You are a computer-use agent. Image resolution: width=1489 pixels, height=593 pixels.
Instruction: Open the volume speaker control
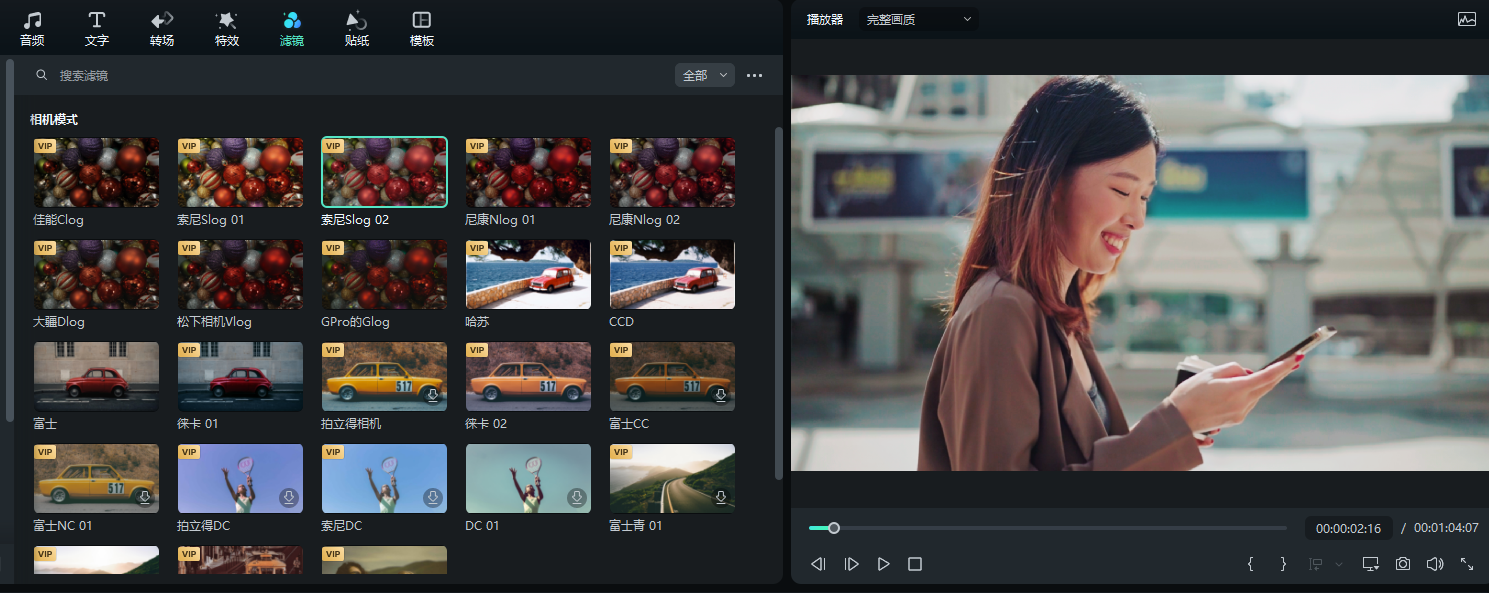click(x=1435, y=564)
